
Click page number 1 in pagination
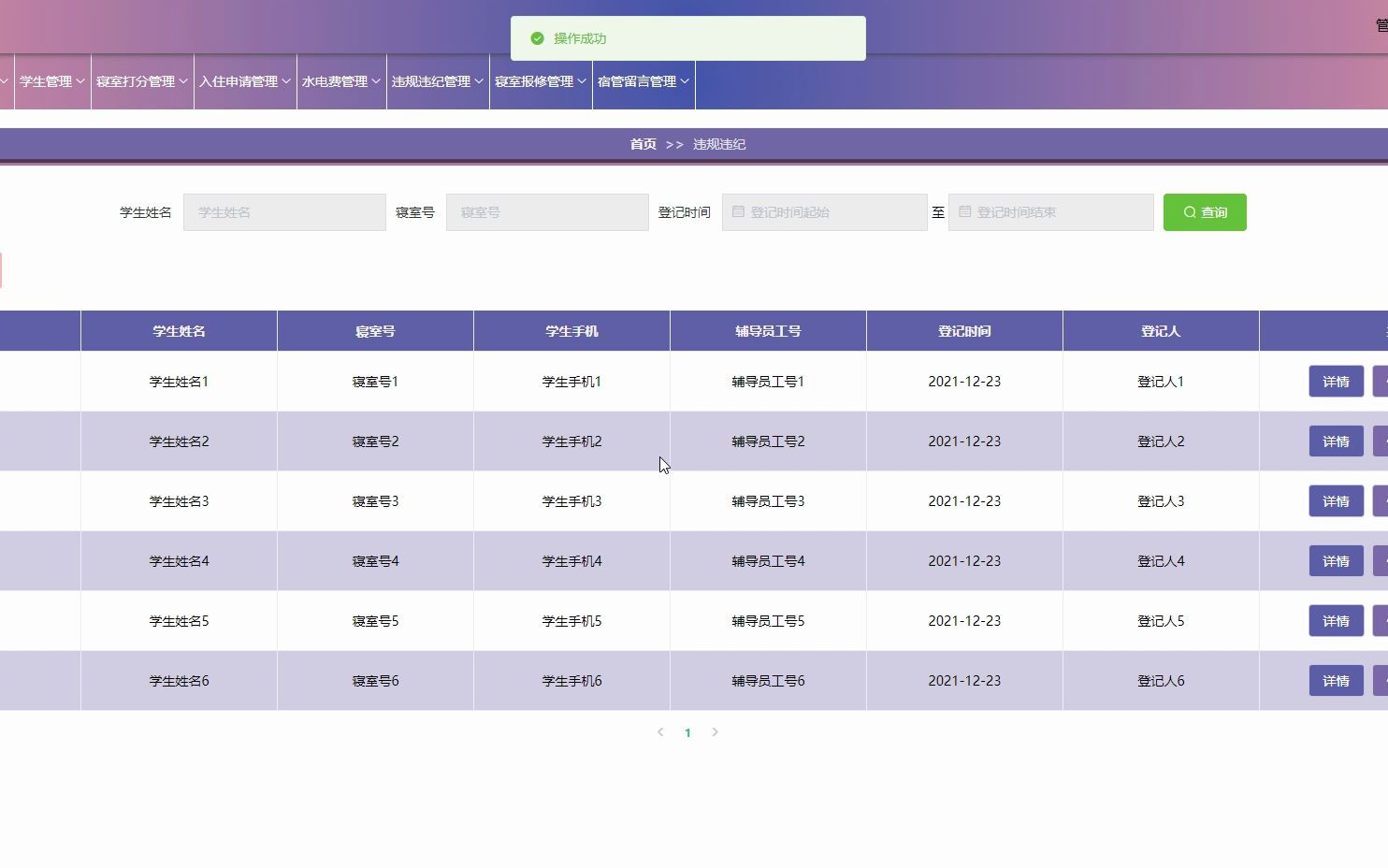point(687,732)
